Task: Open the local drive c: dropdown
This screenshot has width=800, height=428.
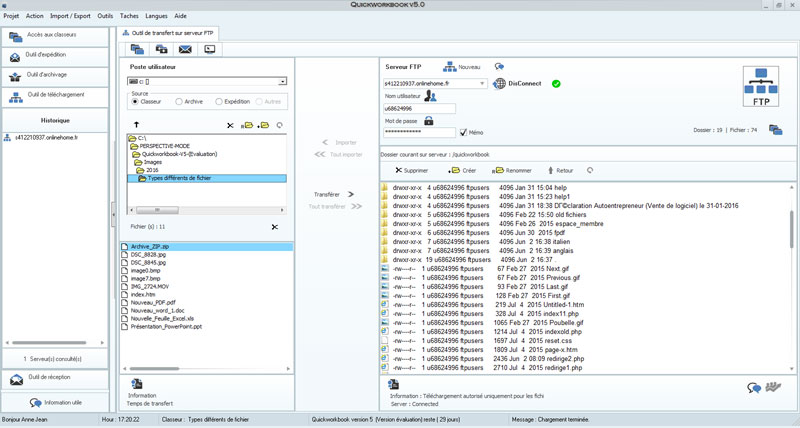Action: [283, 81]
